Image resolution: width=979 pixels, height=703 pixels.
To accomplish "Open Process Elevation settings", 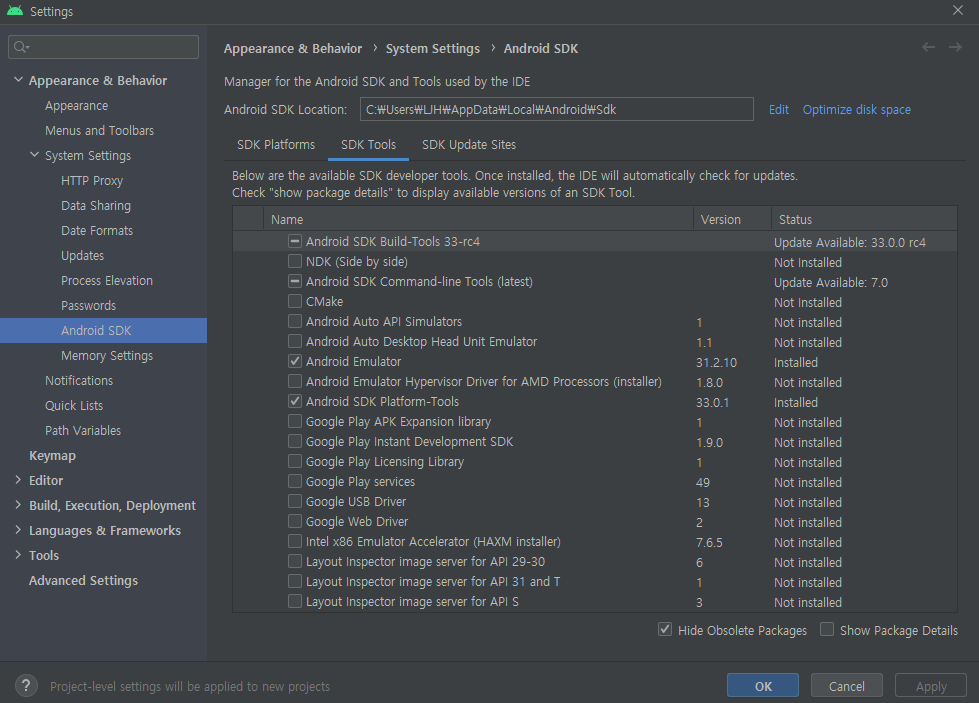I will click(x=107, y=280).
